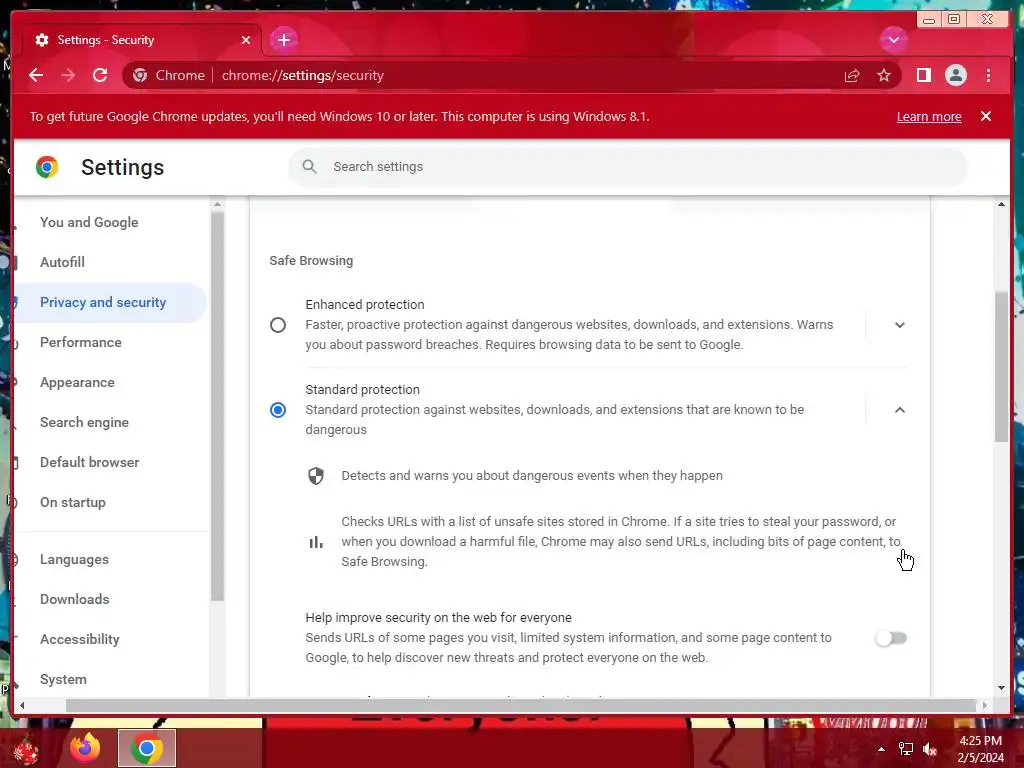Click main scrollbar up arrow
The image size is (1024, 768).
coord(1001,204)
